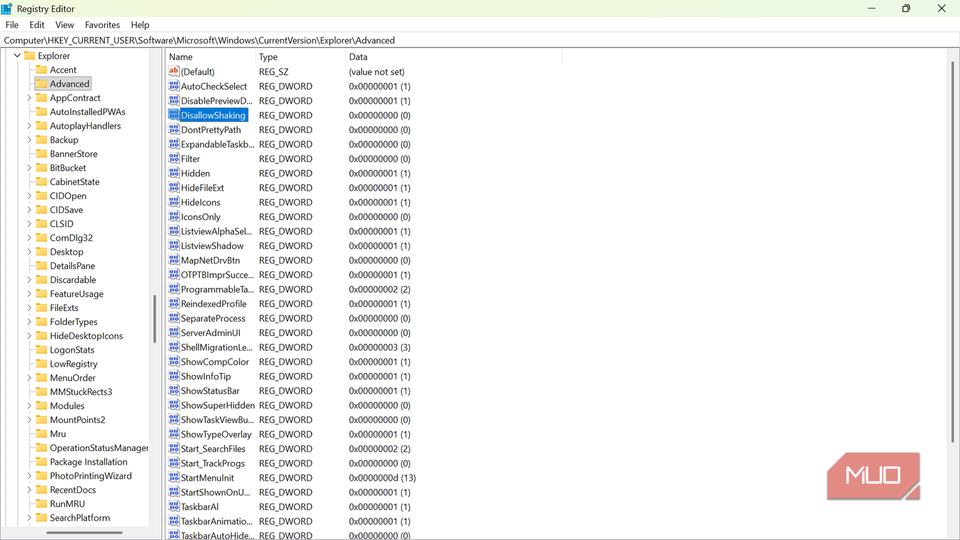
Task: Click the DWORD icon next to Hidden
Action: pyautogui.click(x=174, y=173)
